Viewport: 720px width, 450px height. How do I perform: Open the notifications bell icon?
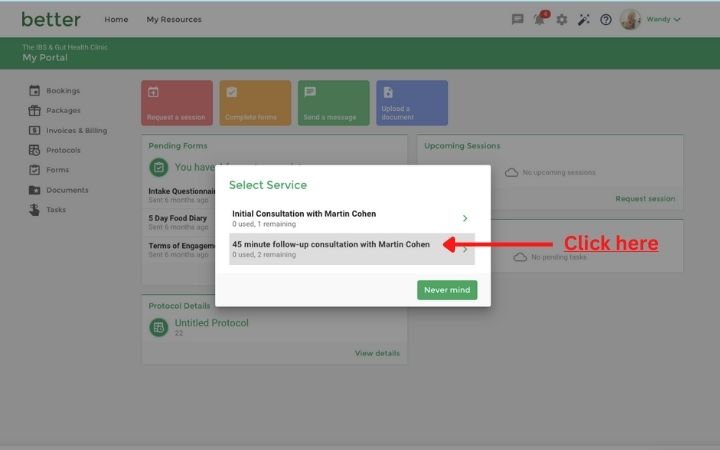[540, 19]
